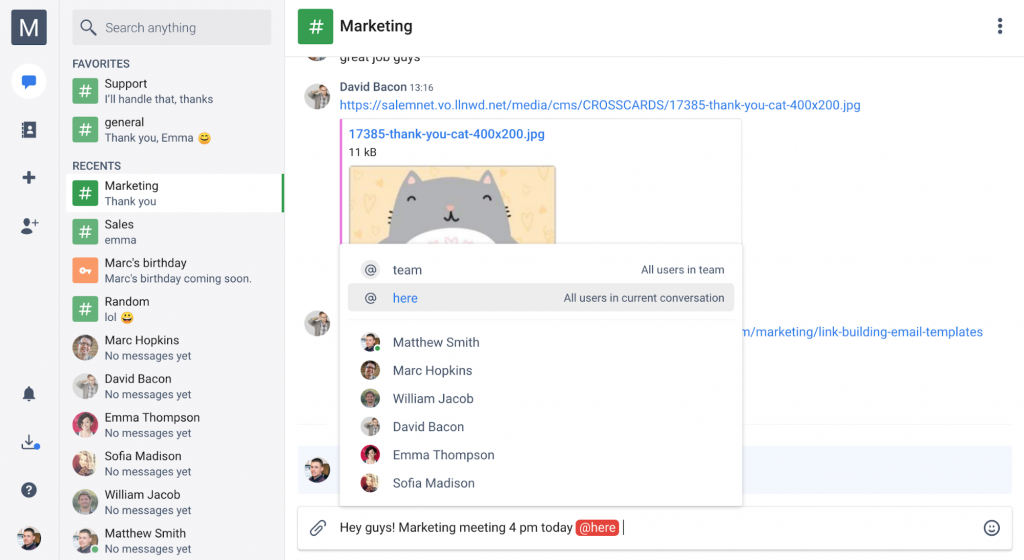The image size is (1024, 560).
Task: Open the help question mark icon
Action: point(29,490)
